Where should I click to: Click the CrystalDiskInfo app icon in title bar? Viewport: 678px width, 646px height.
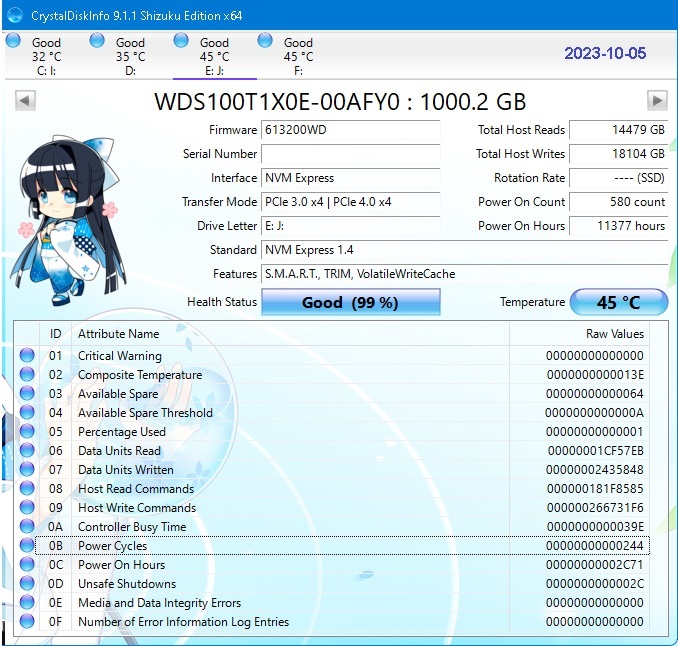[x=15, y=16]
